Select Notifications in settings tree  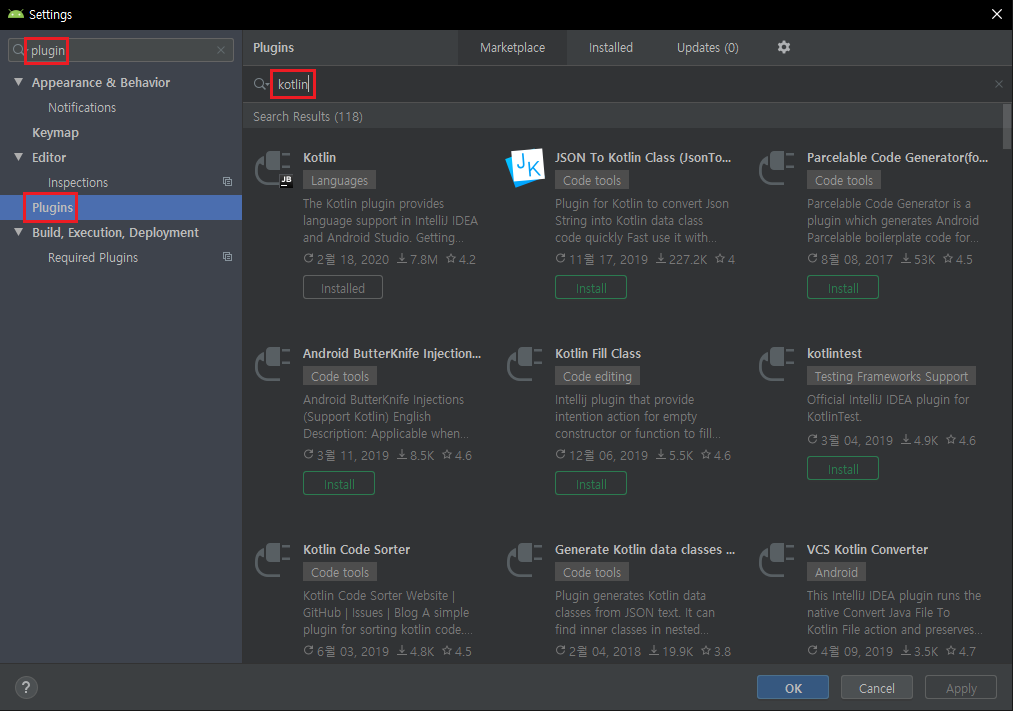[x=82, y=107]
